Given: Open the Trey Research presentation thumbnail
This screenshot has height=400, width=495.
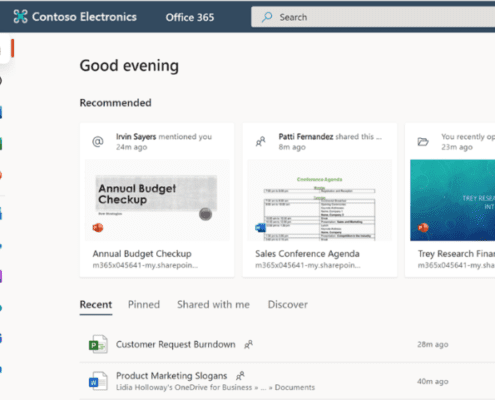Looking at the screenshot, I should [452, 200].
